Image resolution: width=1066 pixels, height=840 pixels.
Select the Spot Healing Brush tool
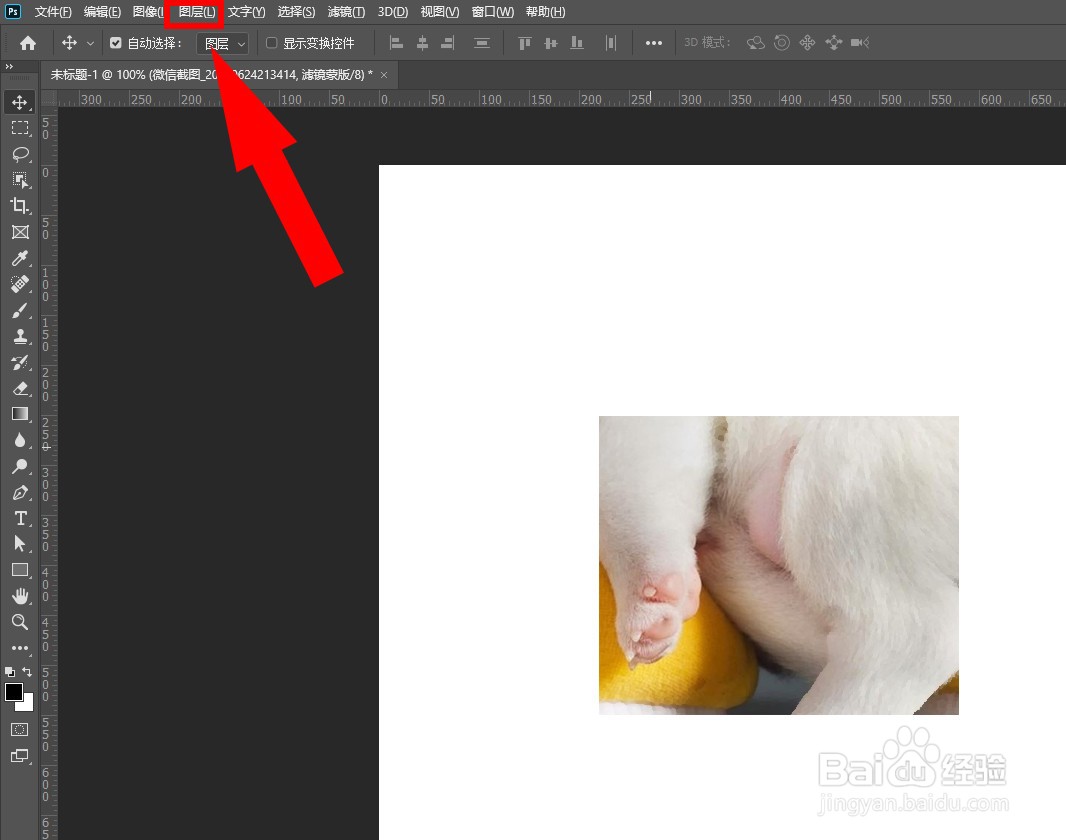[x=20, y=283]
